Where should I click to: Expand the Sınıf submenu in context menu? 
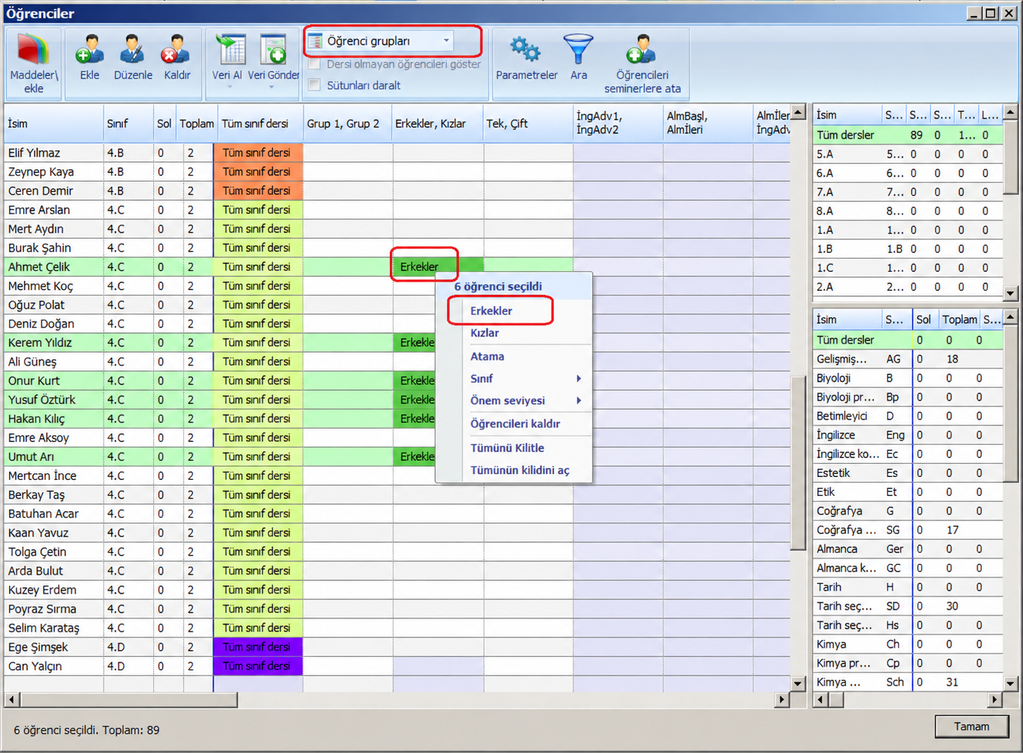pos(525,378)
